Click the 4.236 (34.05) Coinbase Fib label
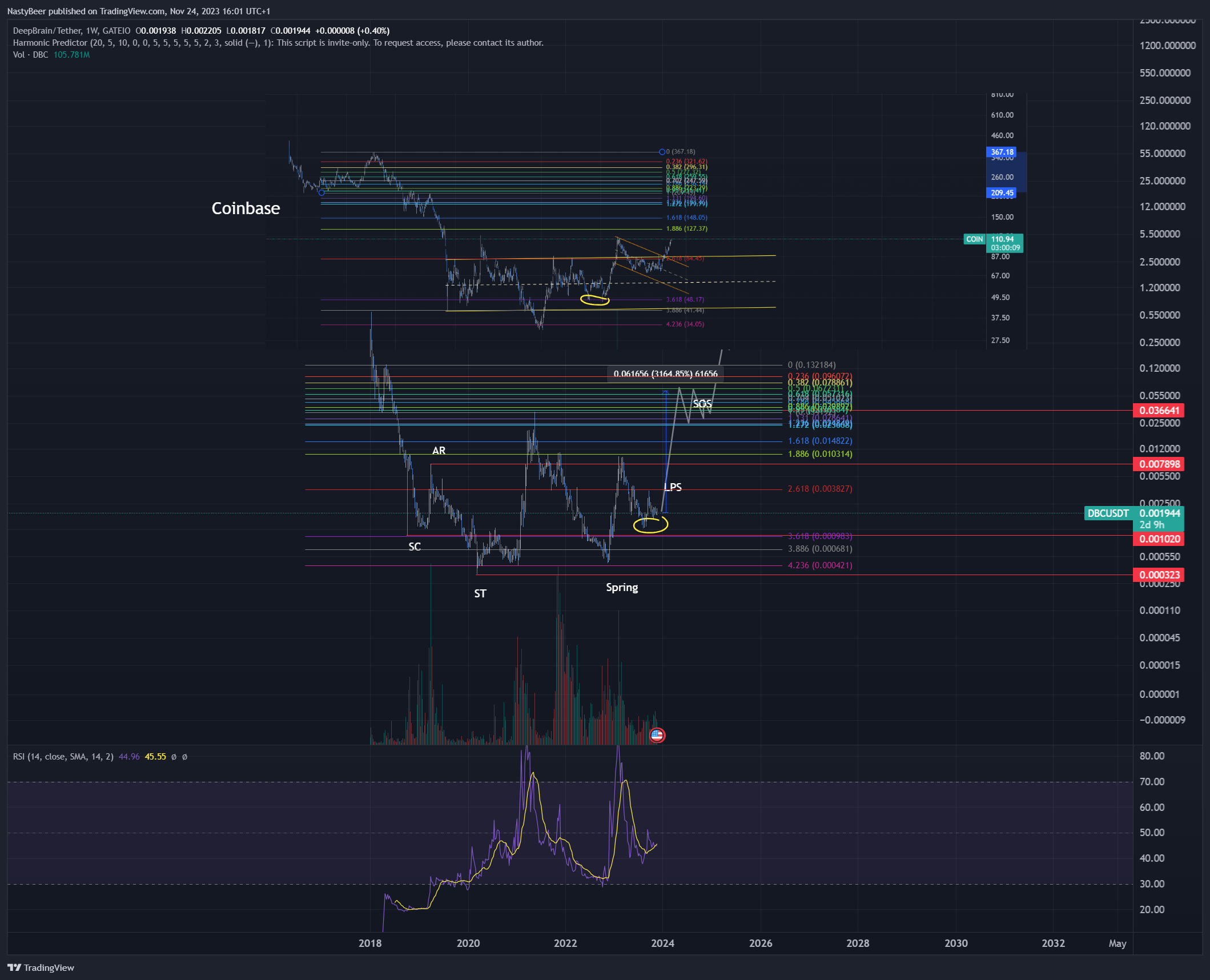Image resolution: width=1210 pixels, height=980 pixels. click(685, 324)
